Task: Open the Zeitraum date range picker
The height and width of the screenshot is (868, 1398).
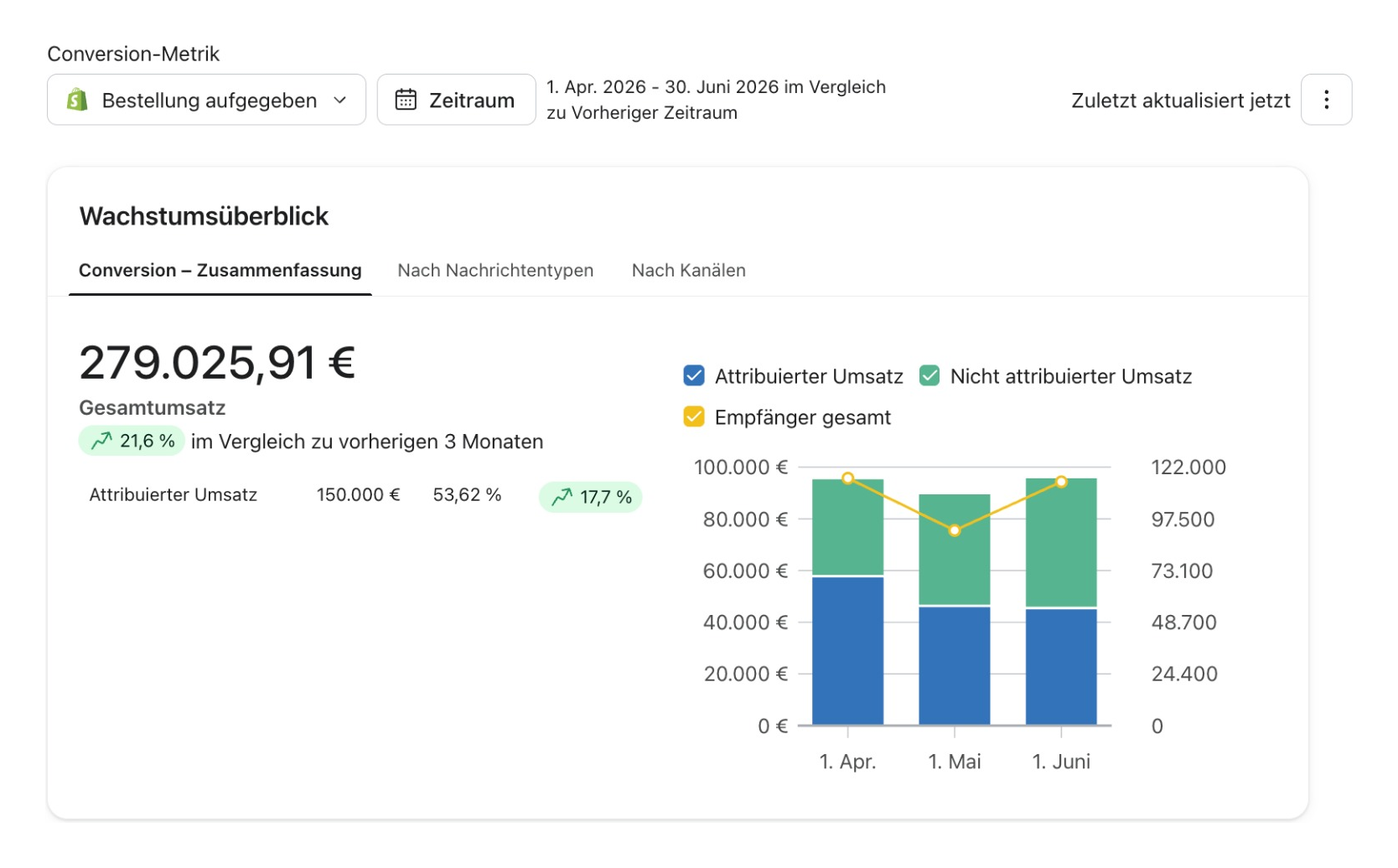Action: coord(456,100)
